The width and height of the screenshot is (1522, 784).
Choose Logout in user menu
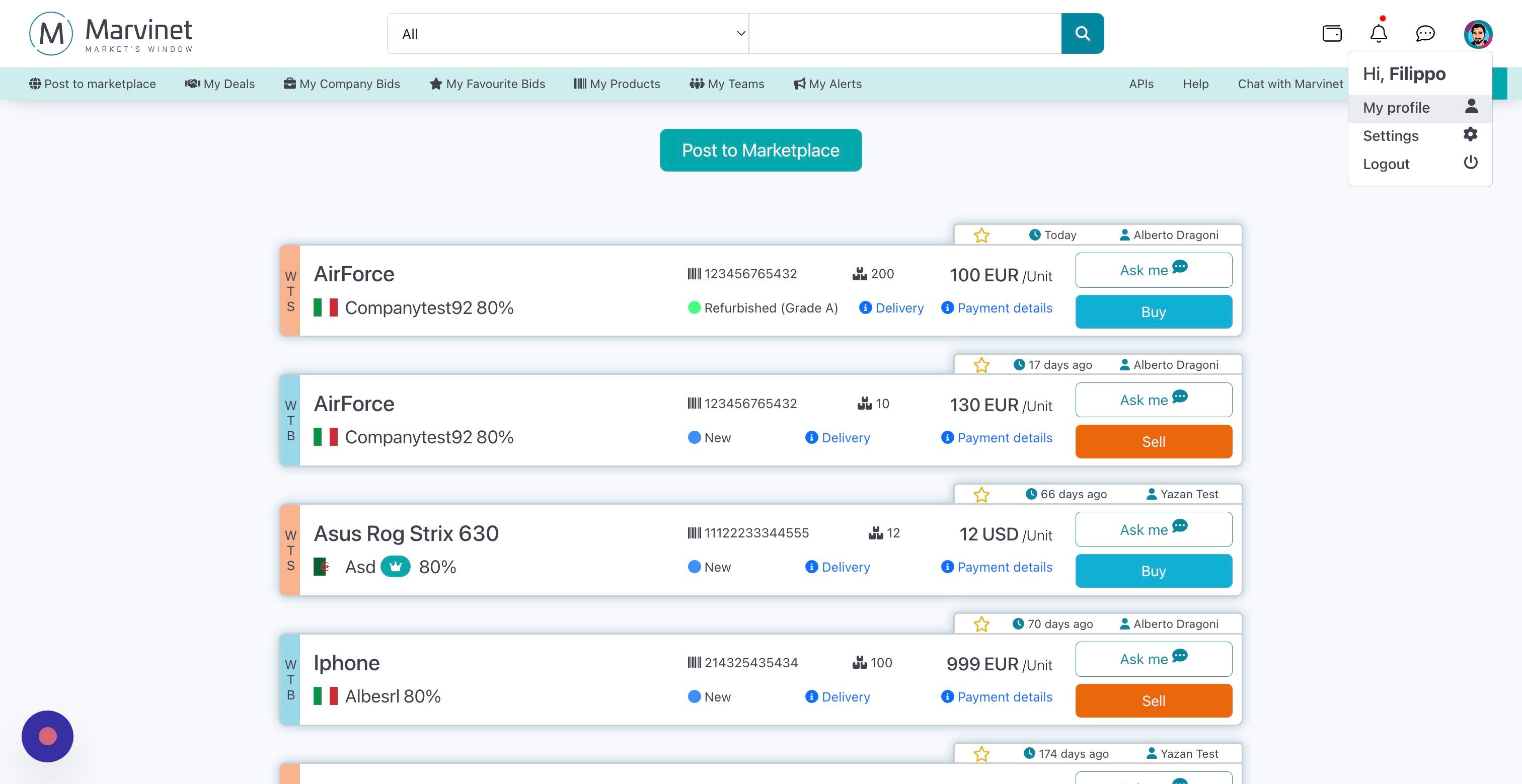pyautogui.click(x=1420, y=164)
